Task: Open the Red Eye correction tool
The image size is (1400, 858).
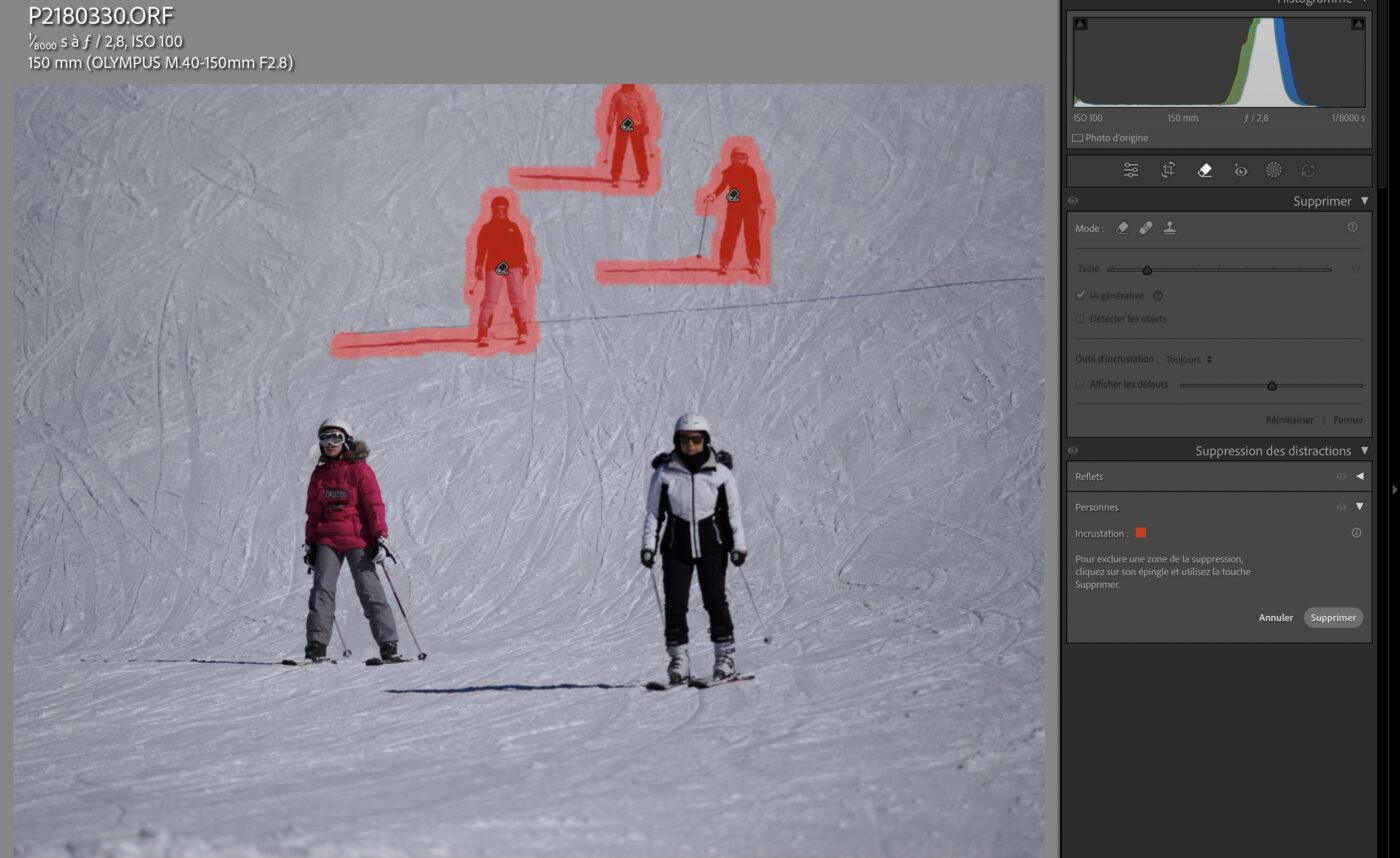Action: coord(1240,170)
